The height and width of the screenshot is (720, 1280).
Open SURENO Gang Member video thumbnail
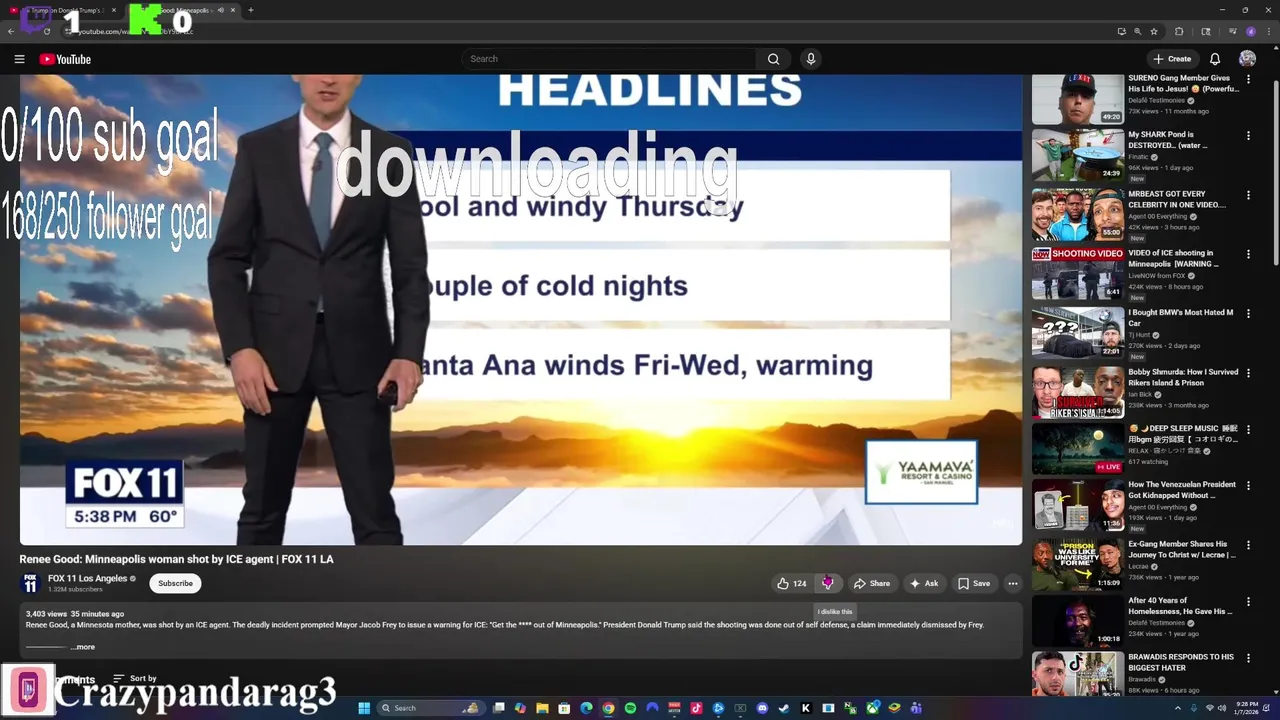tap(1077, 98)
